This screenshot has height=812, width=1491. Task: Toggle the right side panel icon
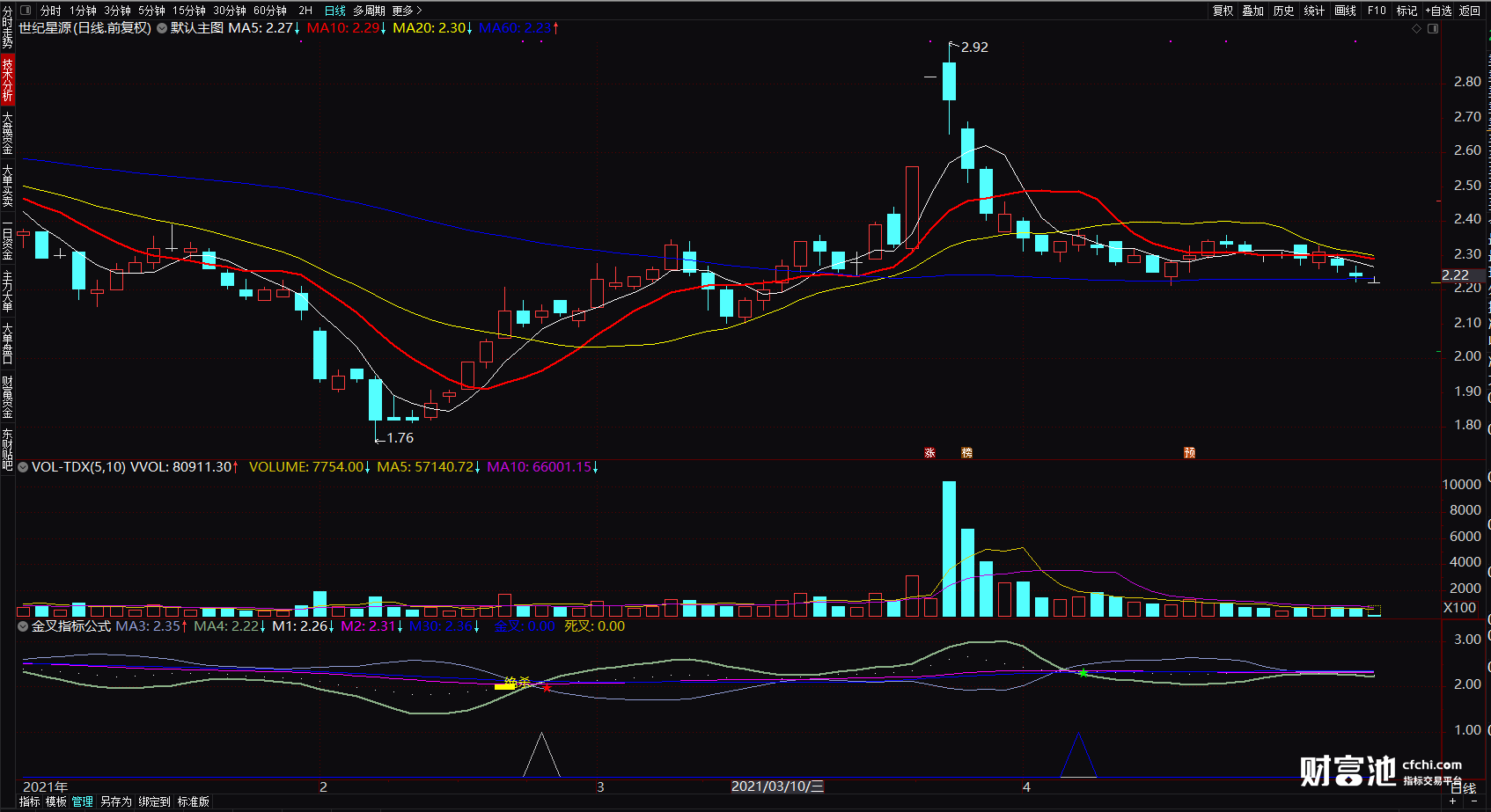click(x=1433, y=29)
